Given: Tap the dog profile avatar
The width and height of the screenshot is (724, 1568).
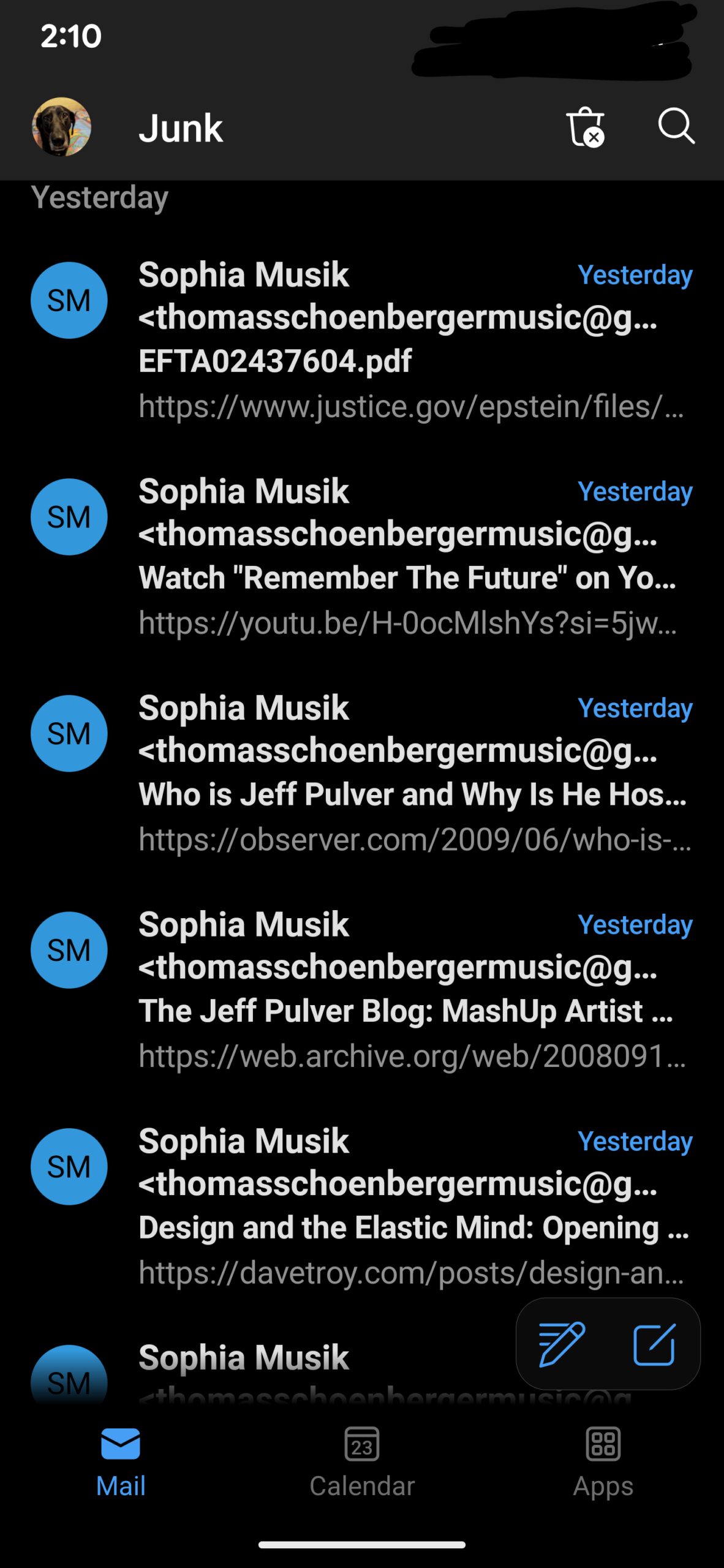Looking at the screenshot, I should (x=61, y=127).
